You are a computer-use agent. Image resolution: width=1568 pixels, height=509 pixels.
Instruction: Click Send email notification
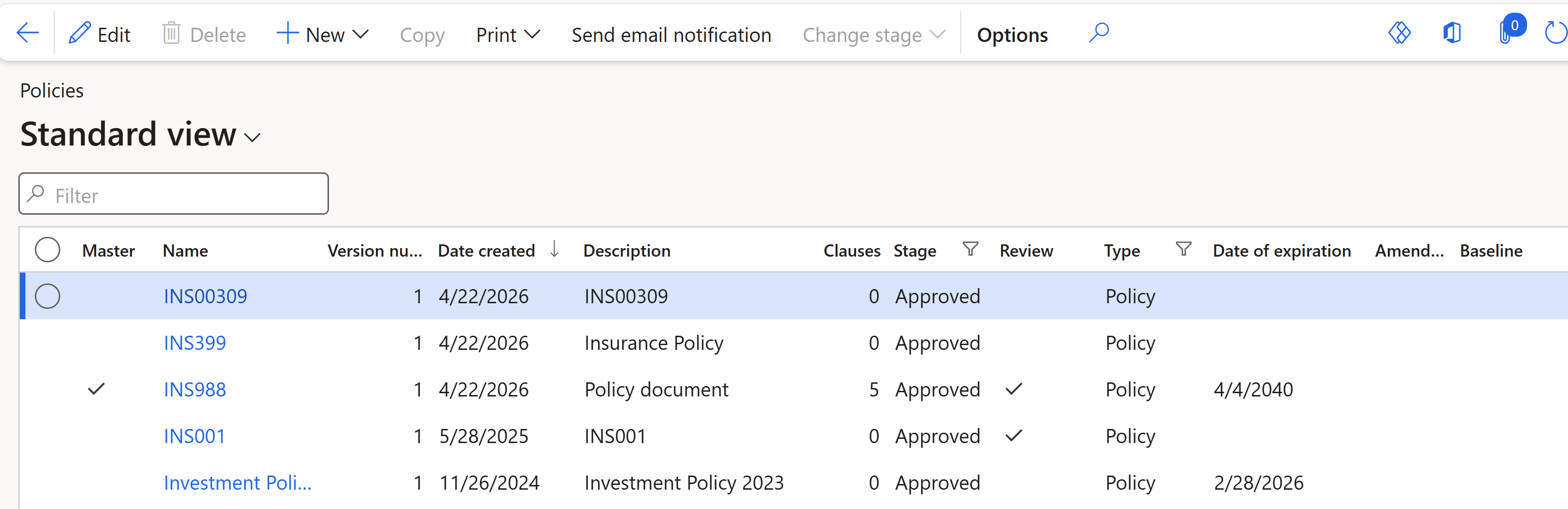(x=671, y=35)
